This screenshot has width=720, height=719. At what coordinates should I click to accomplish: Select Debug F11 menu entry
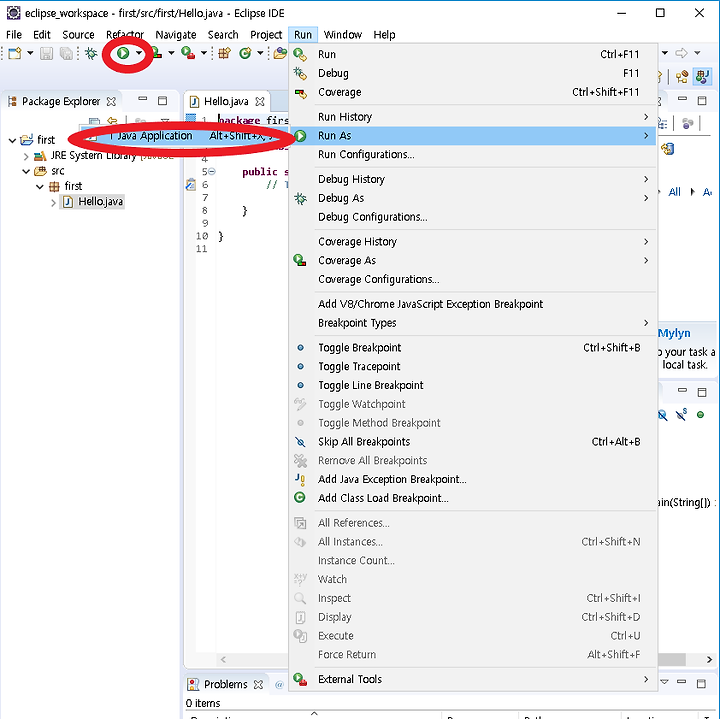[472, 73]
